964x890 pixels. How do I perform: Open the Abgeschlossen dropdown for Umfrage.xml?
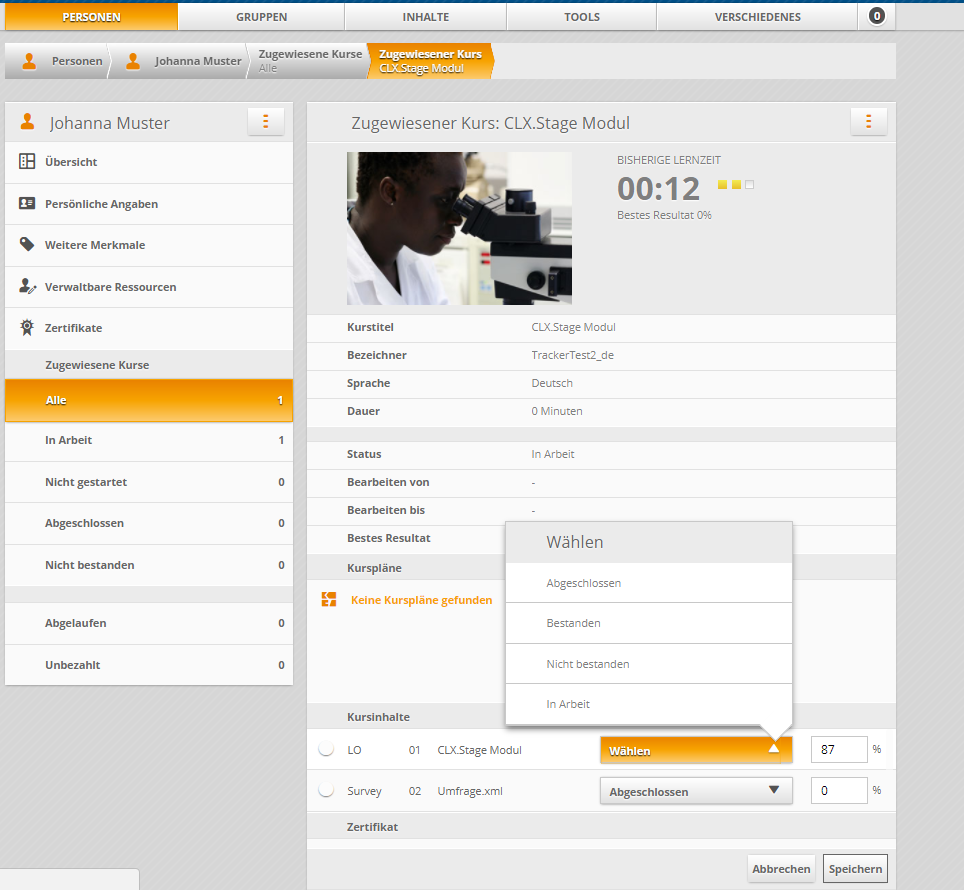(696, 791)
